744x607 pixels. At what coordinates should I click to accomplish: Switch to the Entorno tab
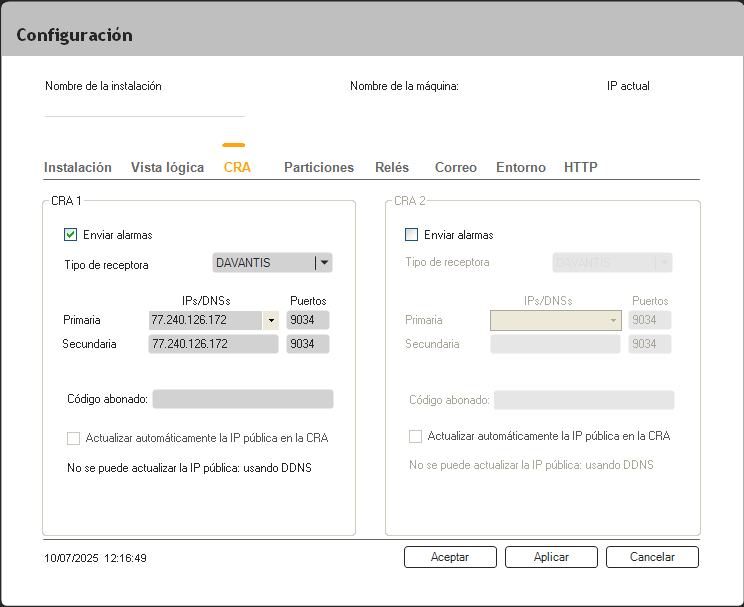pos(521,168)
